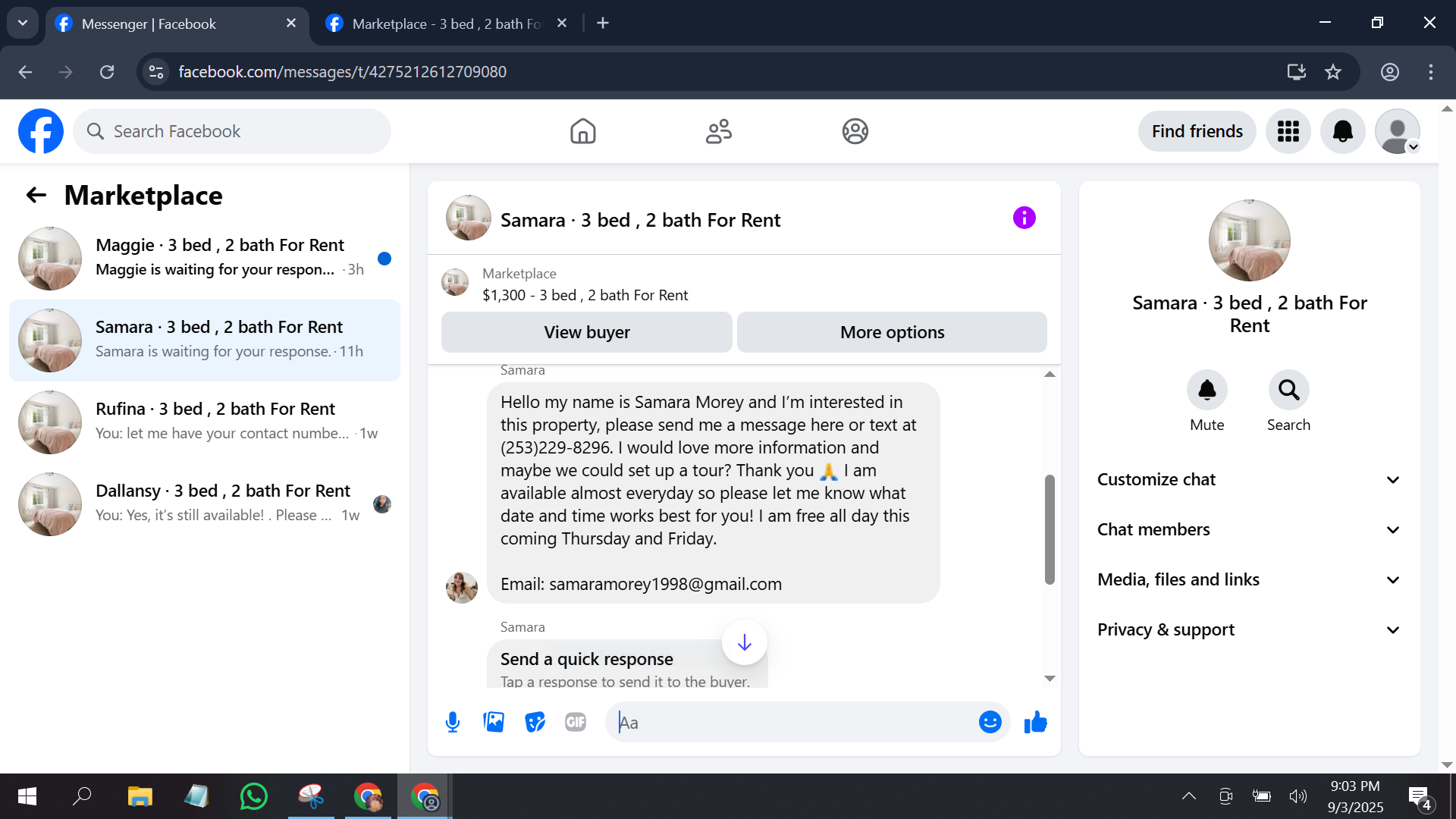Choose a GIF icon
The height and width of the screenshot is (819, 1456).
(x=576, y=723)
